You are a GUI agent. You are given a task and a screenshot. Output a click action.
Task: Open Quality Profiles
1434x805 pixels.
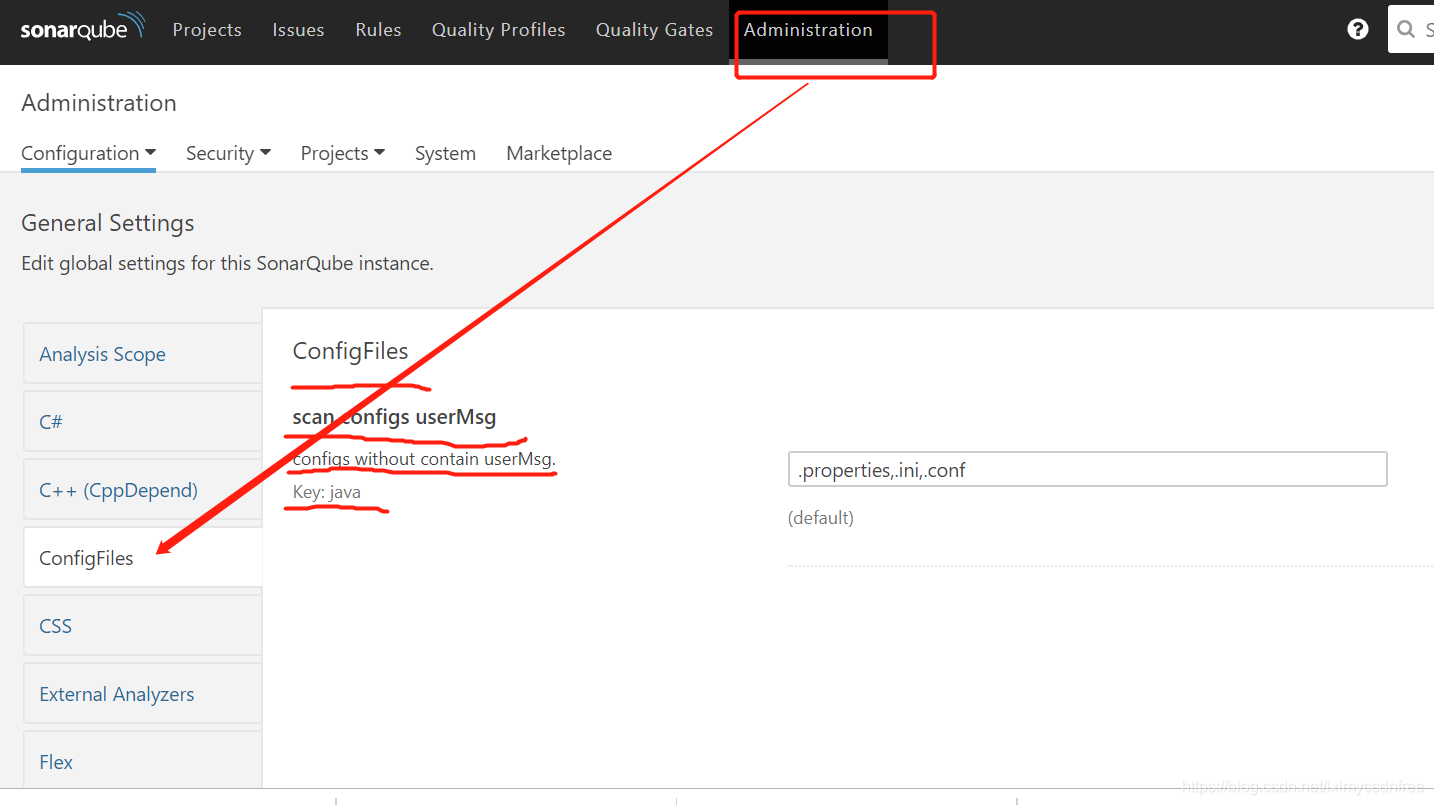(498, 30)
